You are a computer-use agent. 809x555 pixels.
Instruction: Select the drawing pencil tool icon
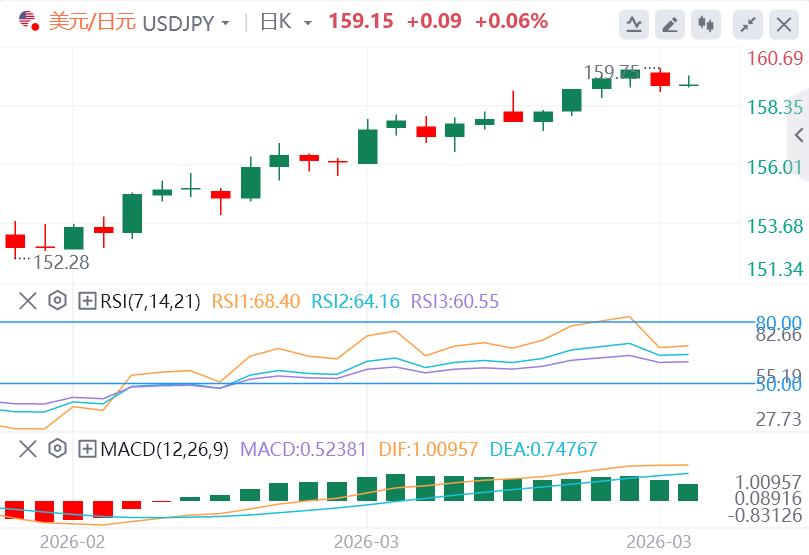coord(670,24)
